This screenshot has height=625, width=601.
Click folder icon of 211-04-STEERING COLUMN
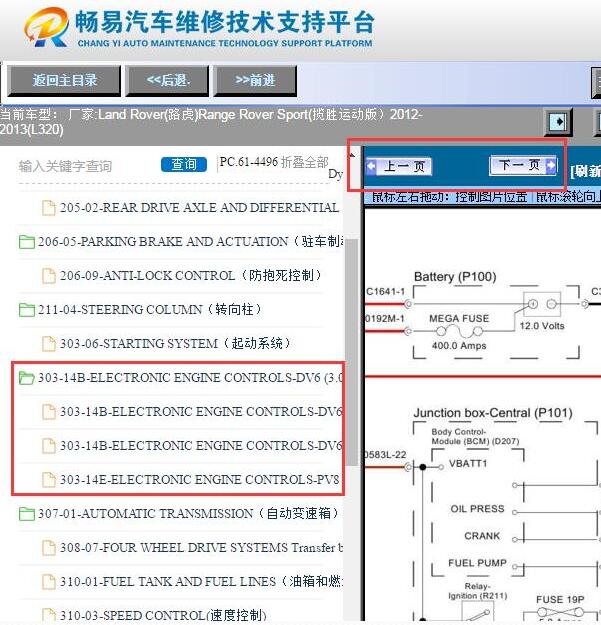point(27,310)
